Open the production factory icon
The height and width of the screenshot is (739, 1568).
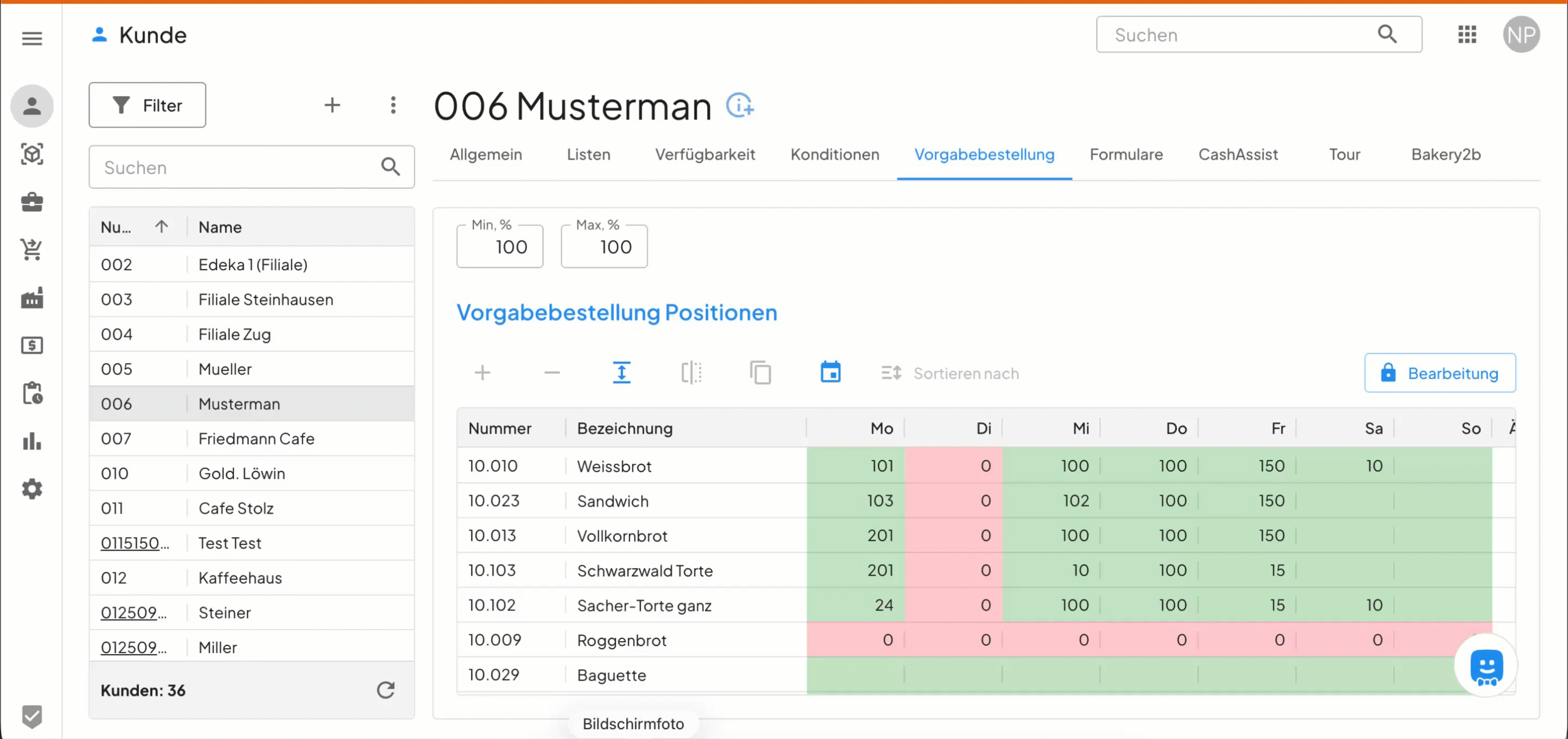click(32, 298)
